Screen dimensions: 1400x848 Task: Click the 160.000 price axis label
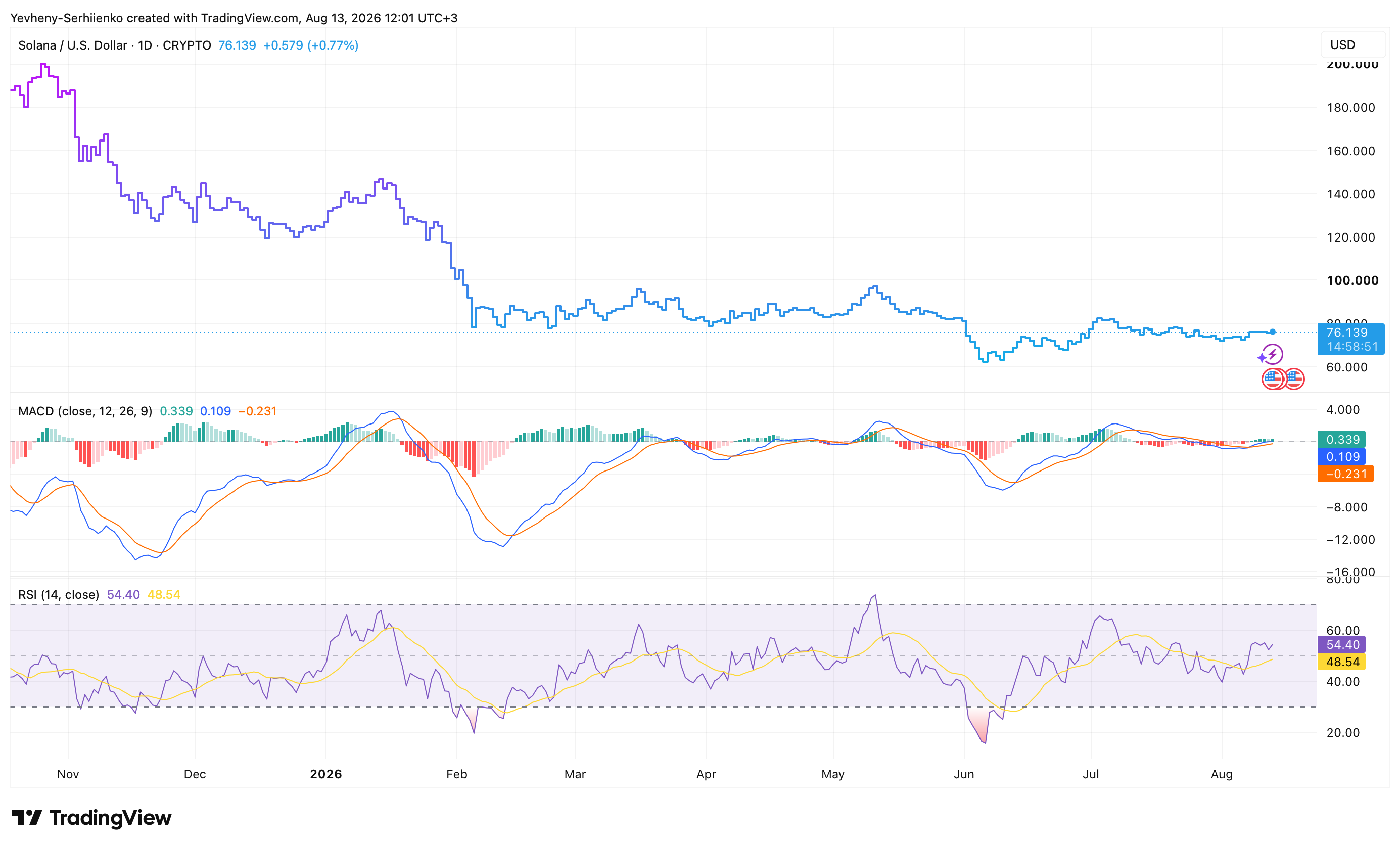tap(1350, 151)
